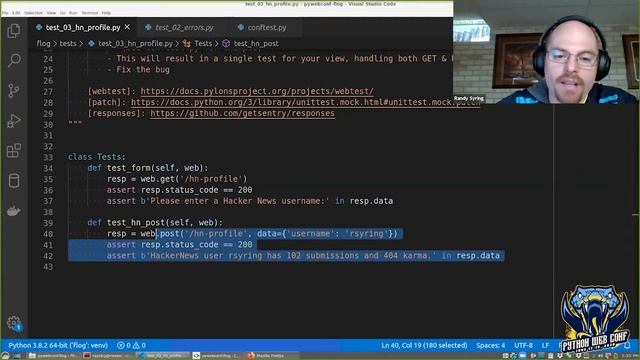Open the Mozilla Firefox taskbar item
Image resolution: width=640 pixels, height=360 pixels.
click(266, 356)
